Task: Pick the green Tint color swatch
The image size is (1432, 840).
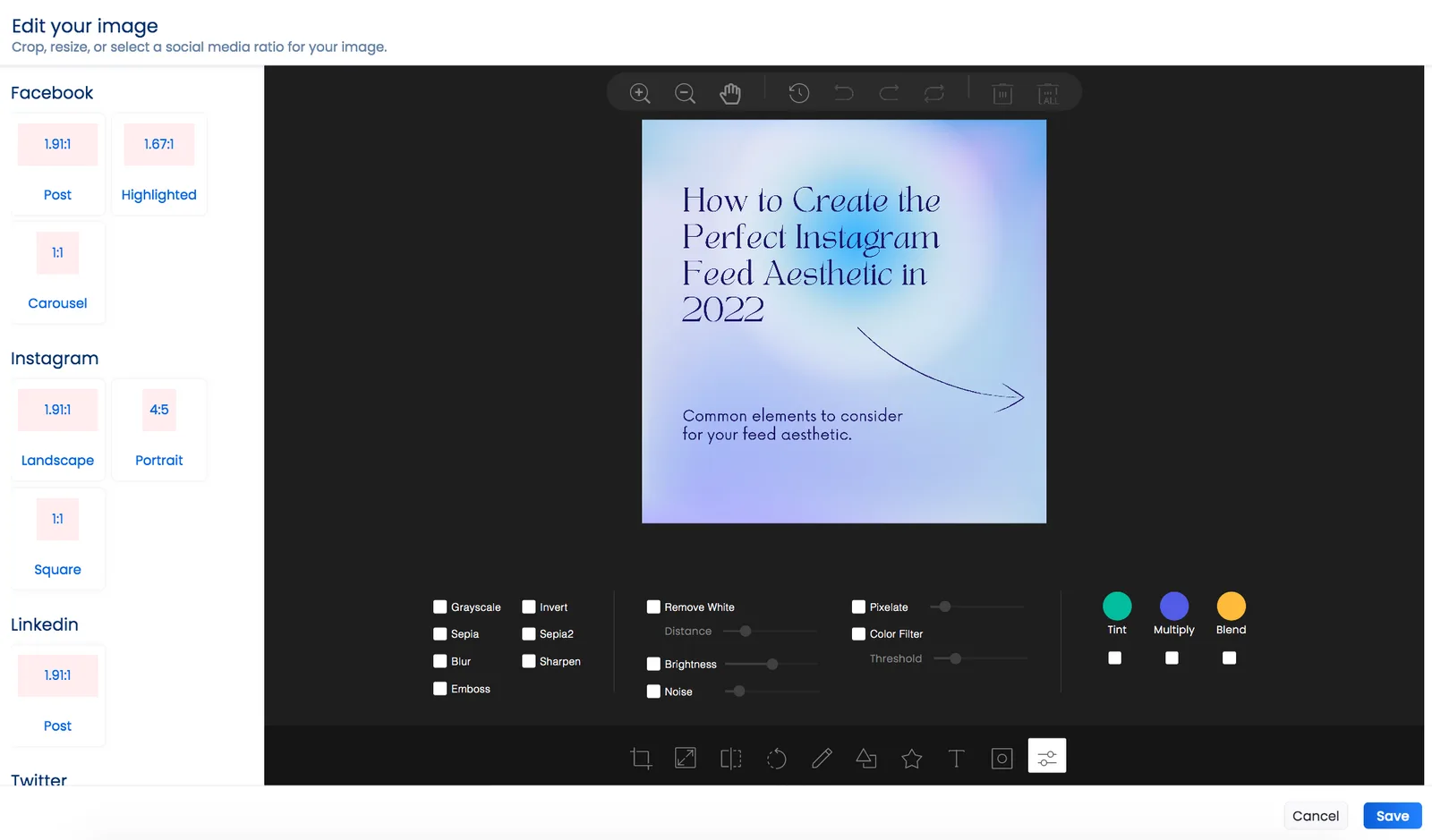Action: click(1117, 606)
